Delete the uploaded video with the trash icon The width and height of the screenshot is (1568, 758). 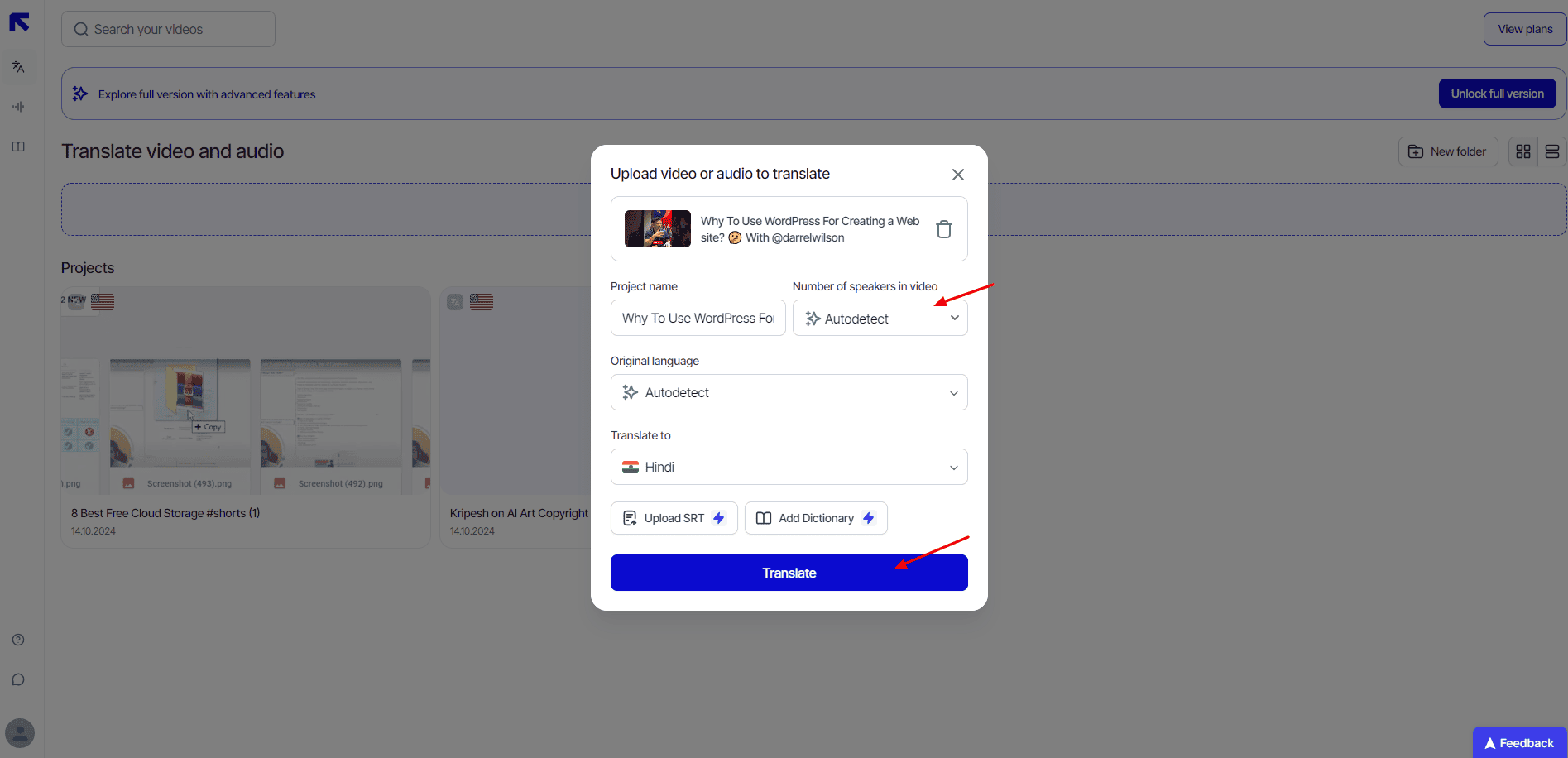click(x=943, y=229)
